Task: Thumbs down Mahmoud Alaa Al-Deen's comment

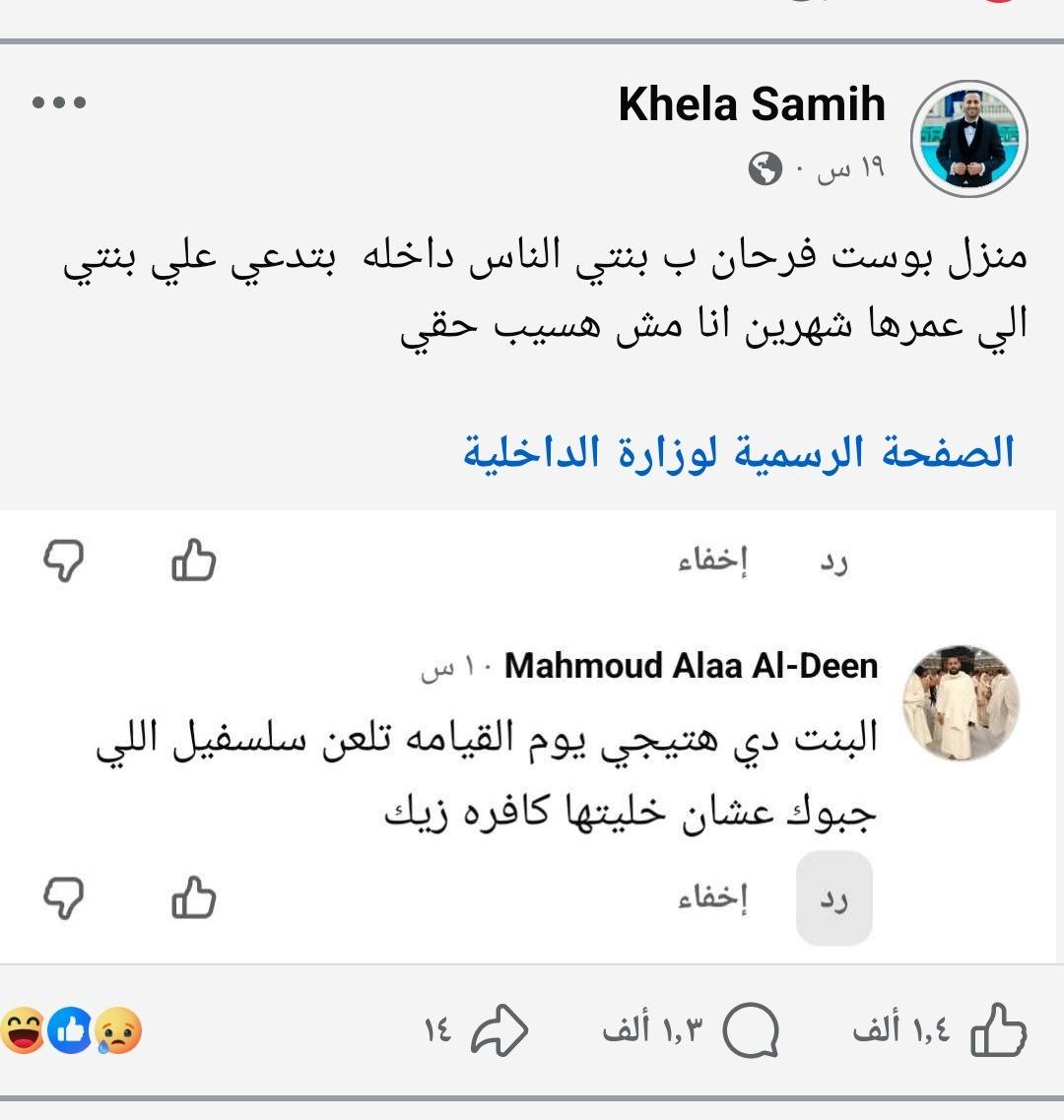Action: click(64, 897)
